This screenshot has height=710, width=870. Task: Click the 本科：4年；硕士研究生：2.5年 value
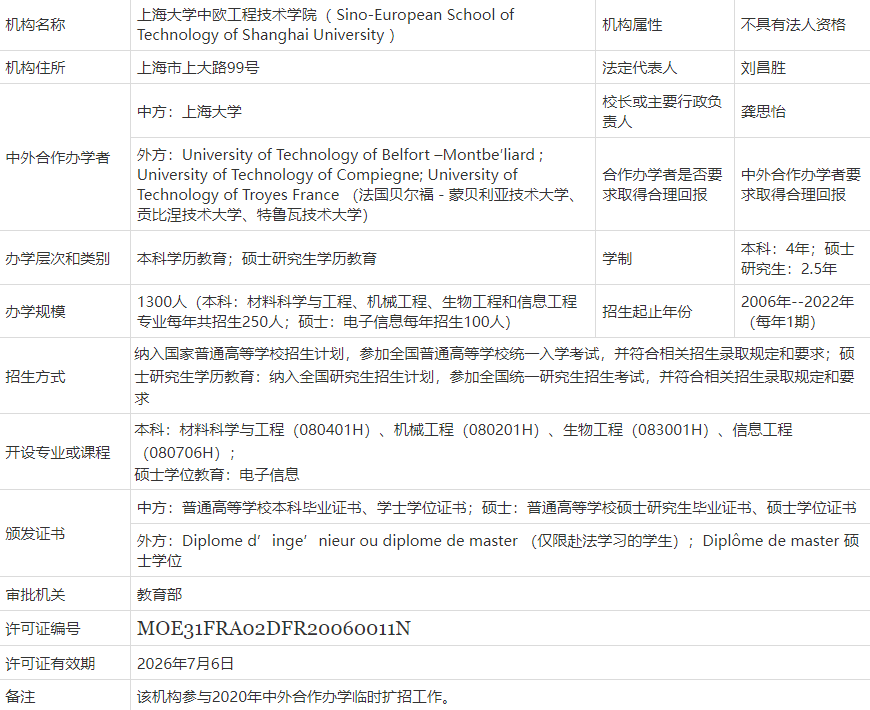797,258
